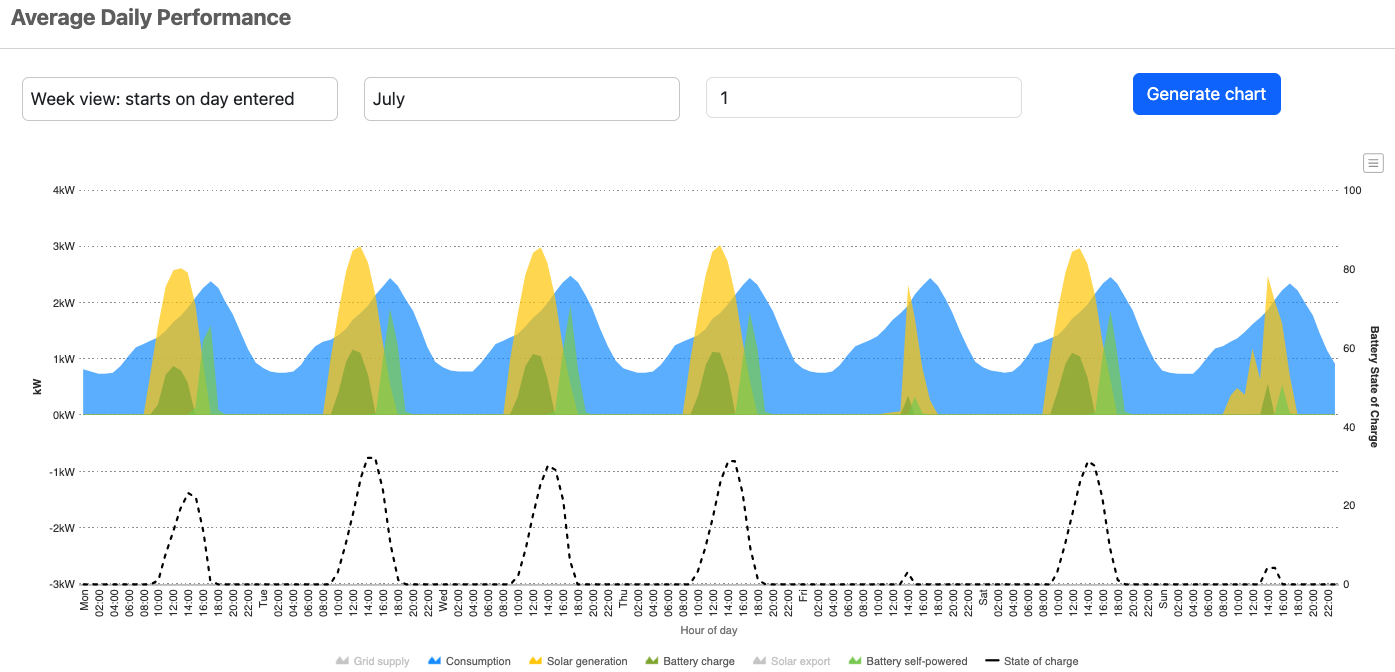Click the "Average Daily Performance" heading
Image resolution: width=1395 pixels, height=672 pixels.
(151, 18)
